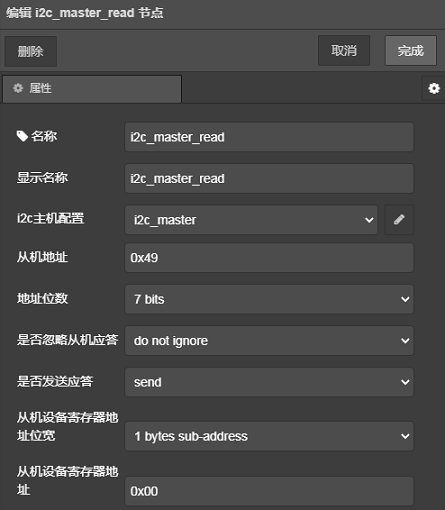Click the 删除 delete button
This screenshot has width=445, height=510.
point(30,51)
